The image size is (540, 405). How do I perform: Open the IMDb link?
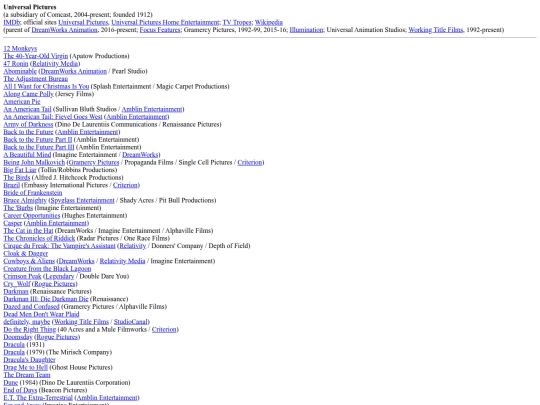coord(12,22)
